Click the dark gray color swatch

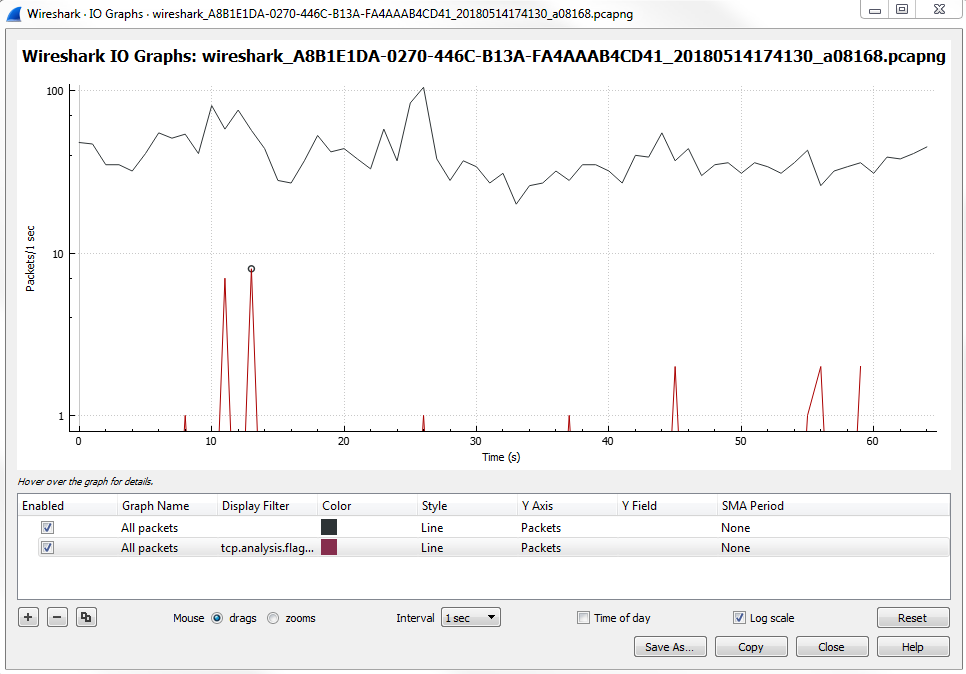329,527
